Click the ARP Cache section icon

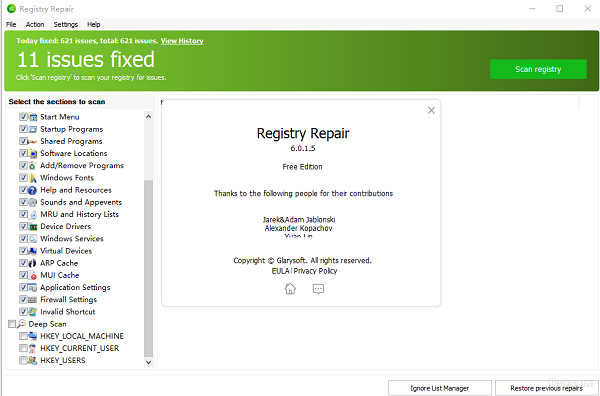[33, 263]
